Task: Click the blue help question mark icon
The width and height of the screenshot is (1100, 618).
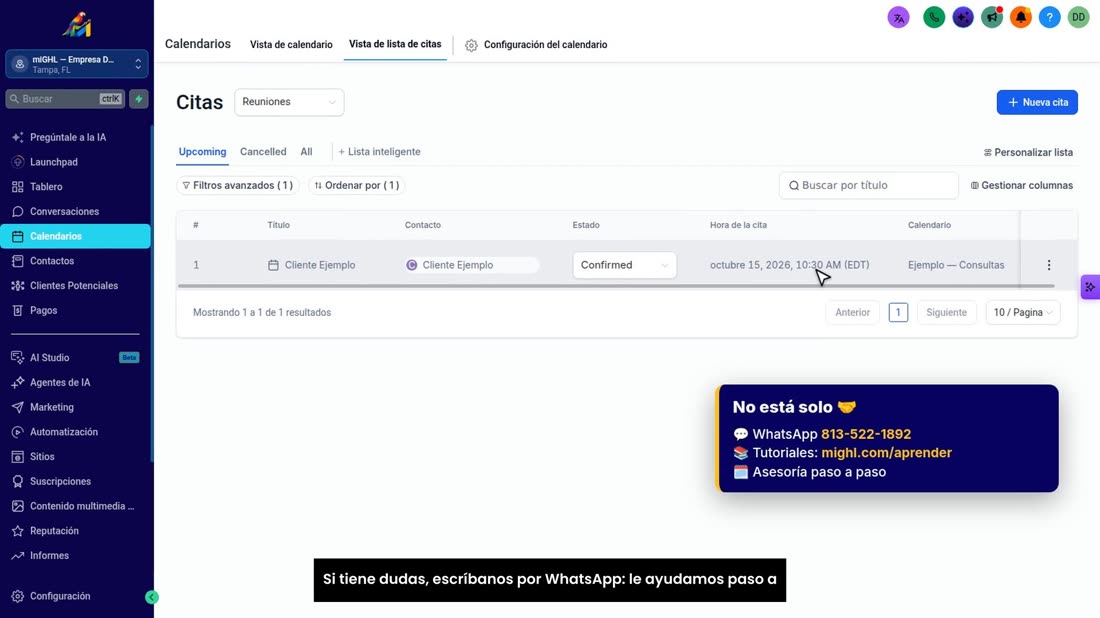Action: pyautogui.click(x=1049, y=18)
